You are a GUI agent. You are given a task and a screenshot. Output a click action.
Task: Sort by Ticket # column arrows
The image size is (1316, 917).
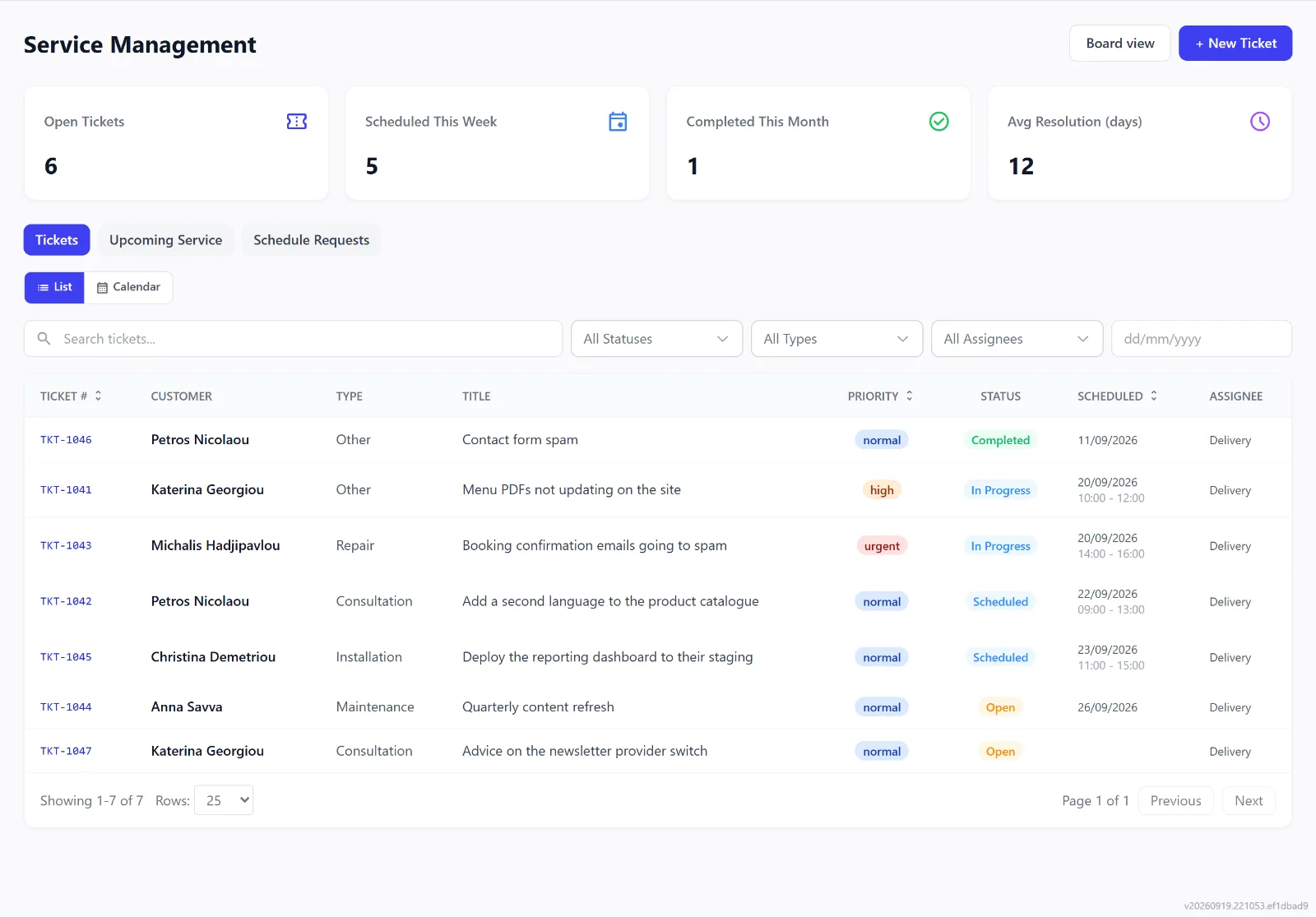[x=98, y=396]
